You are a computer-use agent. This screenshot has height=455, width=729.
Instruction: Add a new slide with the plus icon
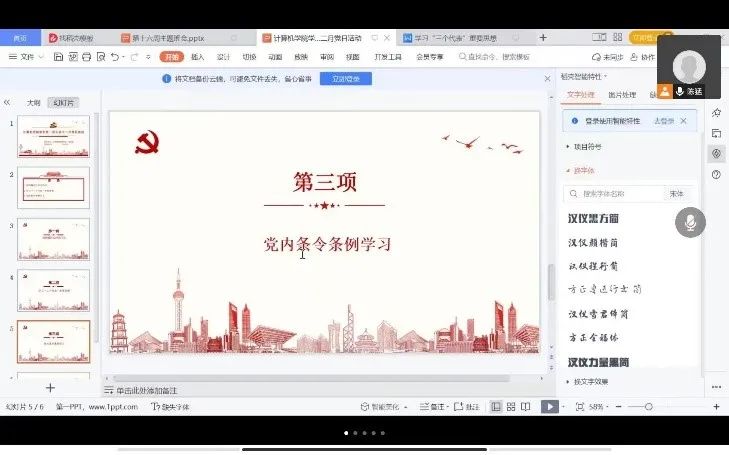(50, 388)
